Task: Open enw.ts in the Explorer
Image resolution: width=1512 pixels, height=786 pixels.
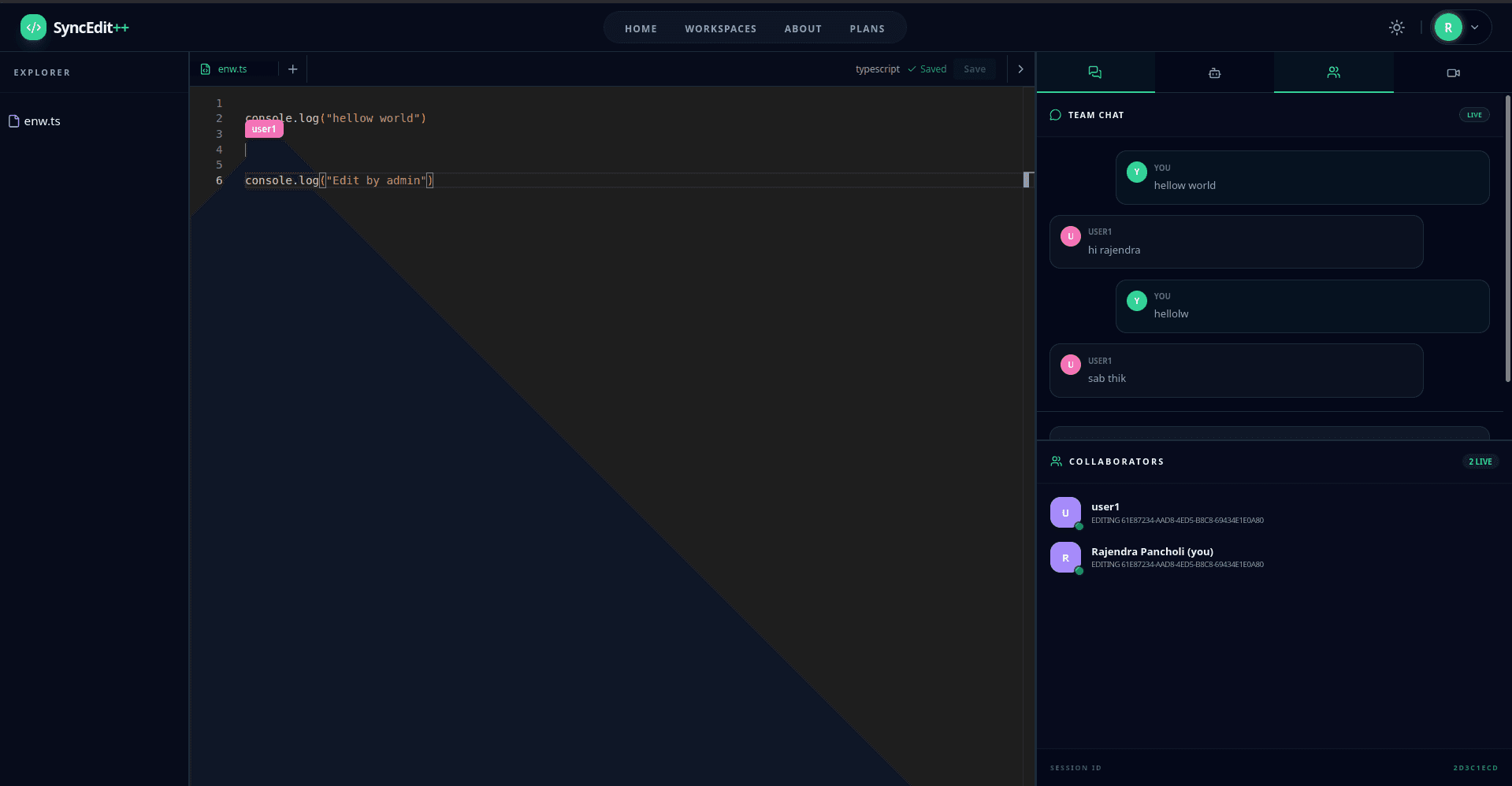Action: tap(42, 121)
